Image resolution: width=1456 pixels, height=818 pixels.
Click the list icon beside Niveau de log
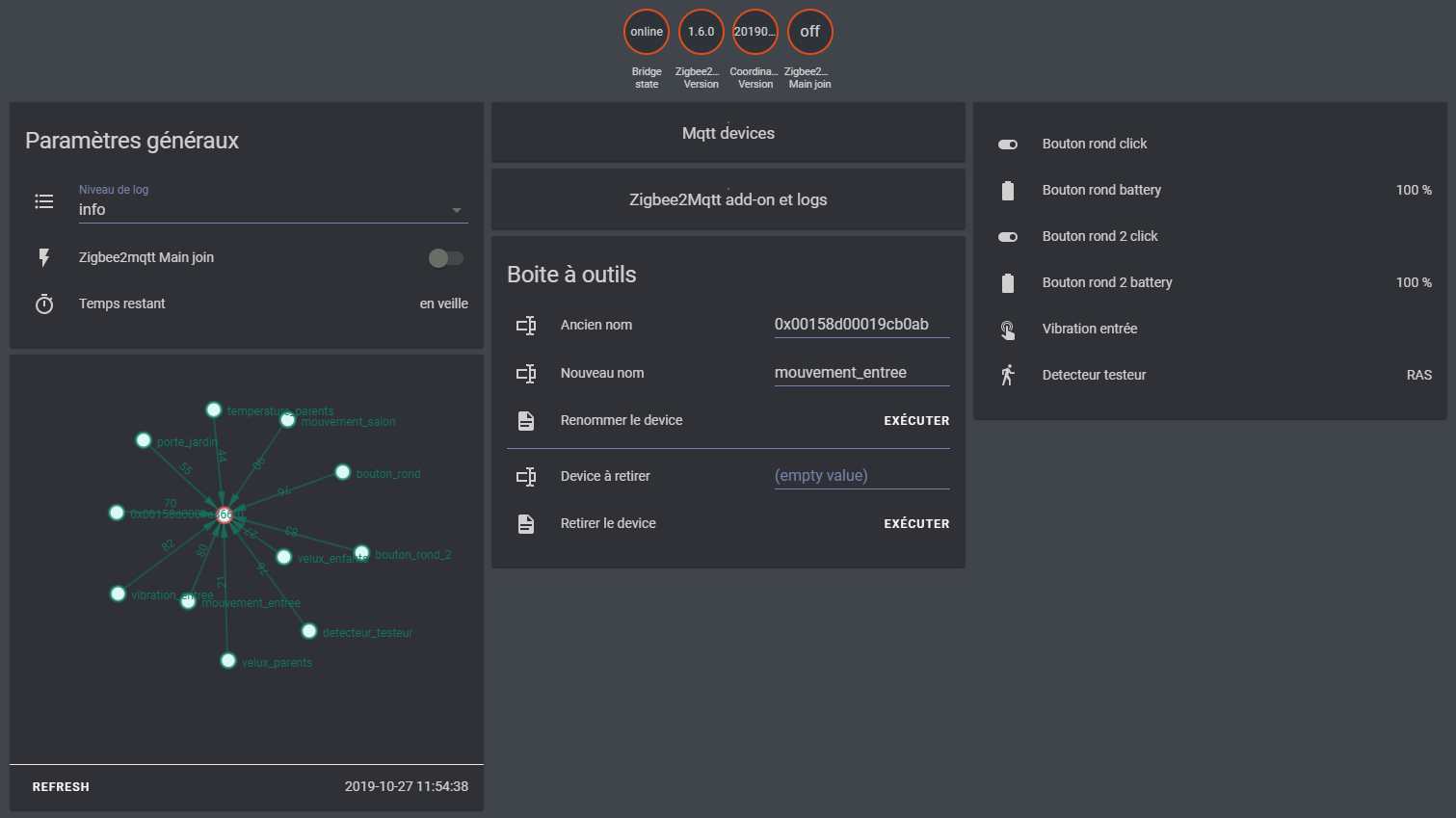44,201
